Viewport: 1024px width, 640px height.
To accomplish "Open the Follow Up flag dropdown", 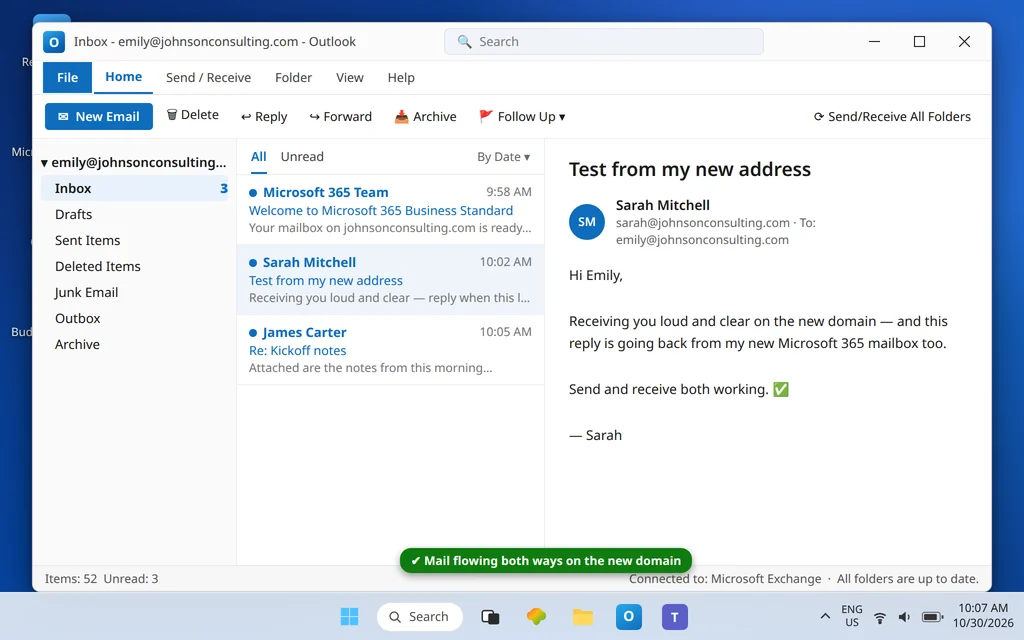I will point(522,116).
